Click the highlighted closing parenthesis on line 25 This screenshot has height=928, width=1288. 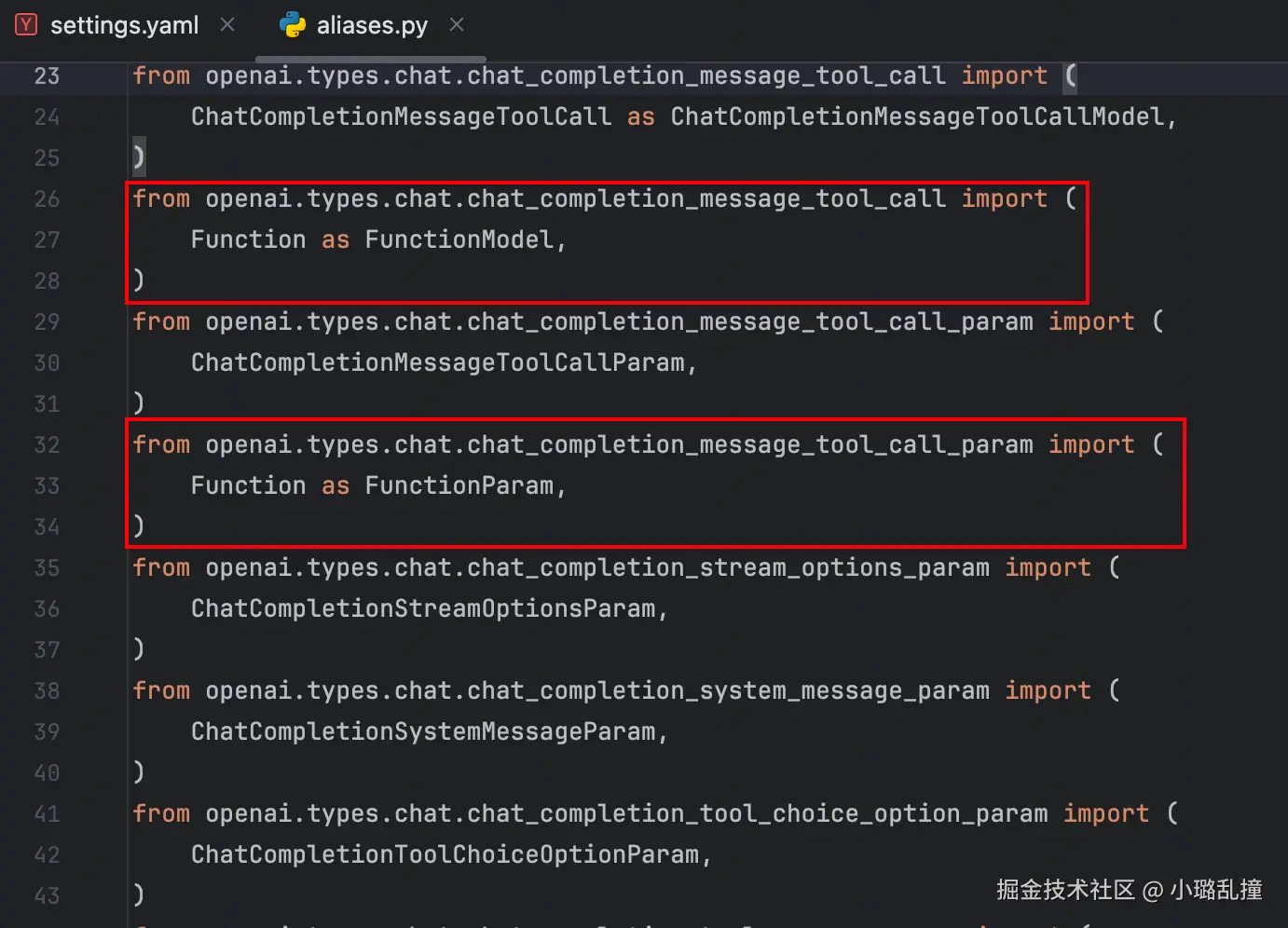[139, 157]
